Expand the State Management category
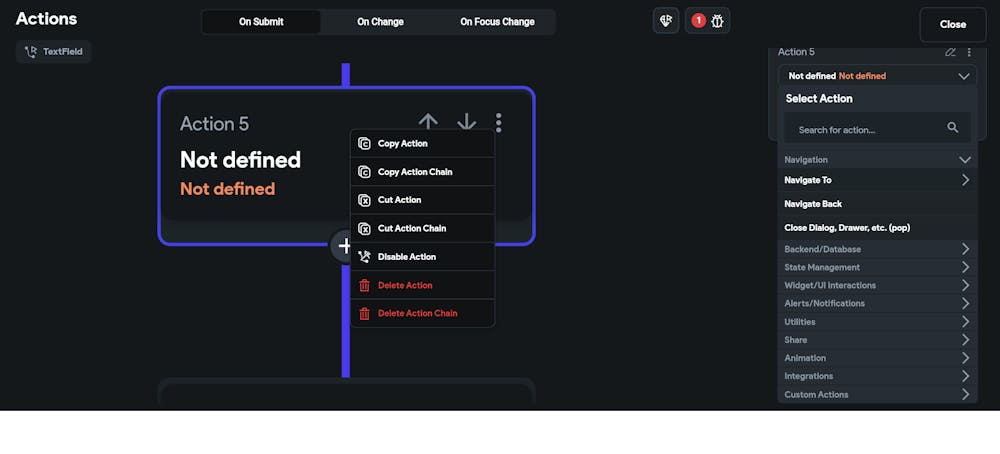This screenshot has width=1000, height=454. coord(878,267)
